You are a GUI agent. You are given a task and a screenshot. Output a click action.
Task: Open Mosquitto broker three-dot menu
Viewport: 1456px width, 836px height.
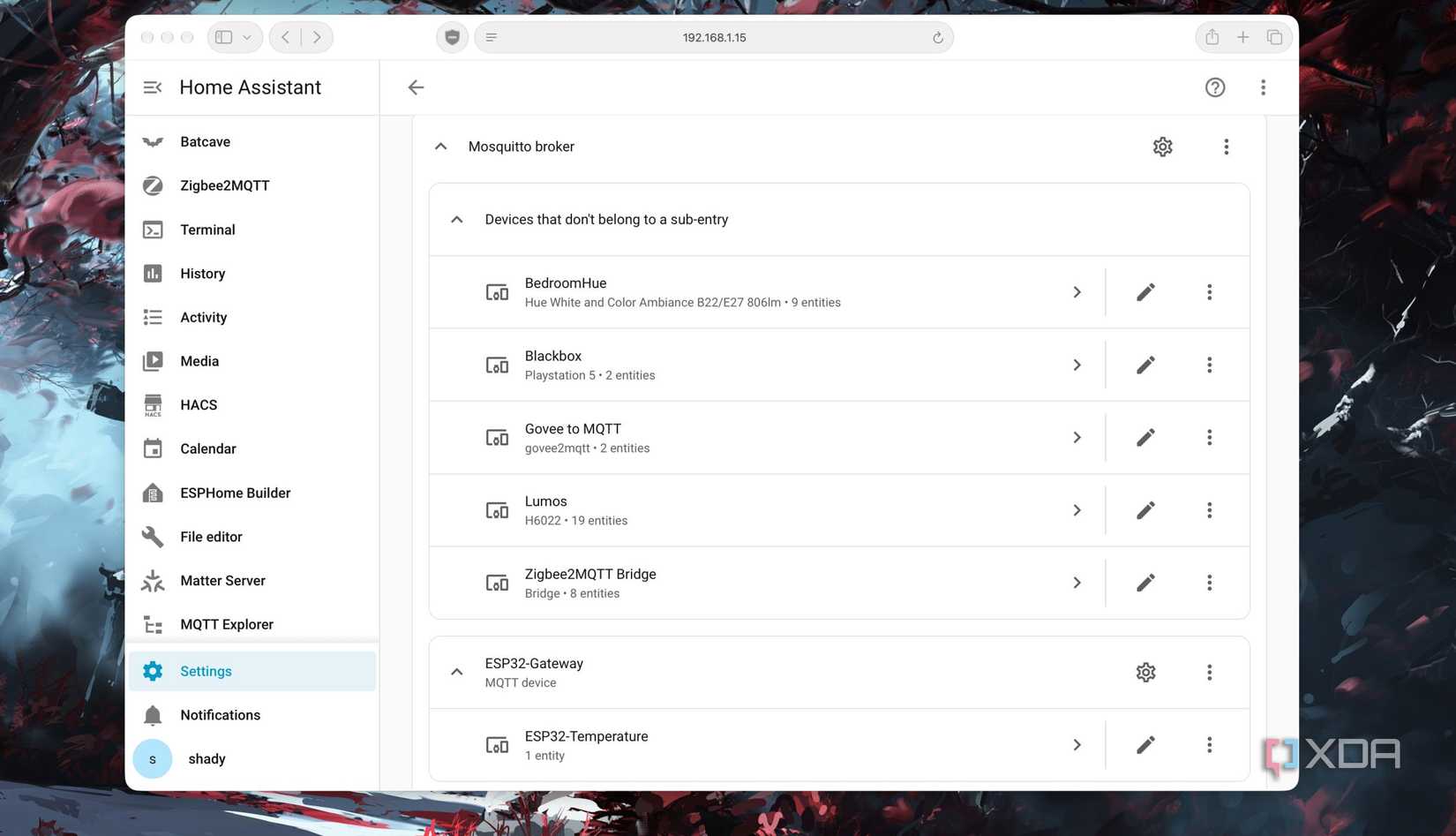(1226, 147)
